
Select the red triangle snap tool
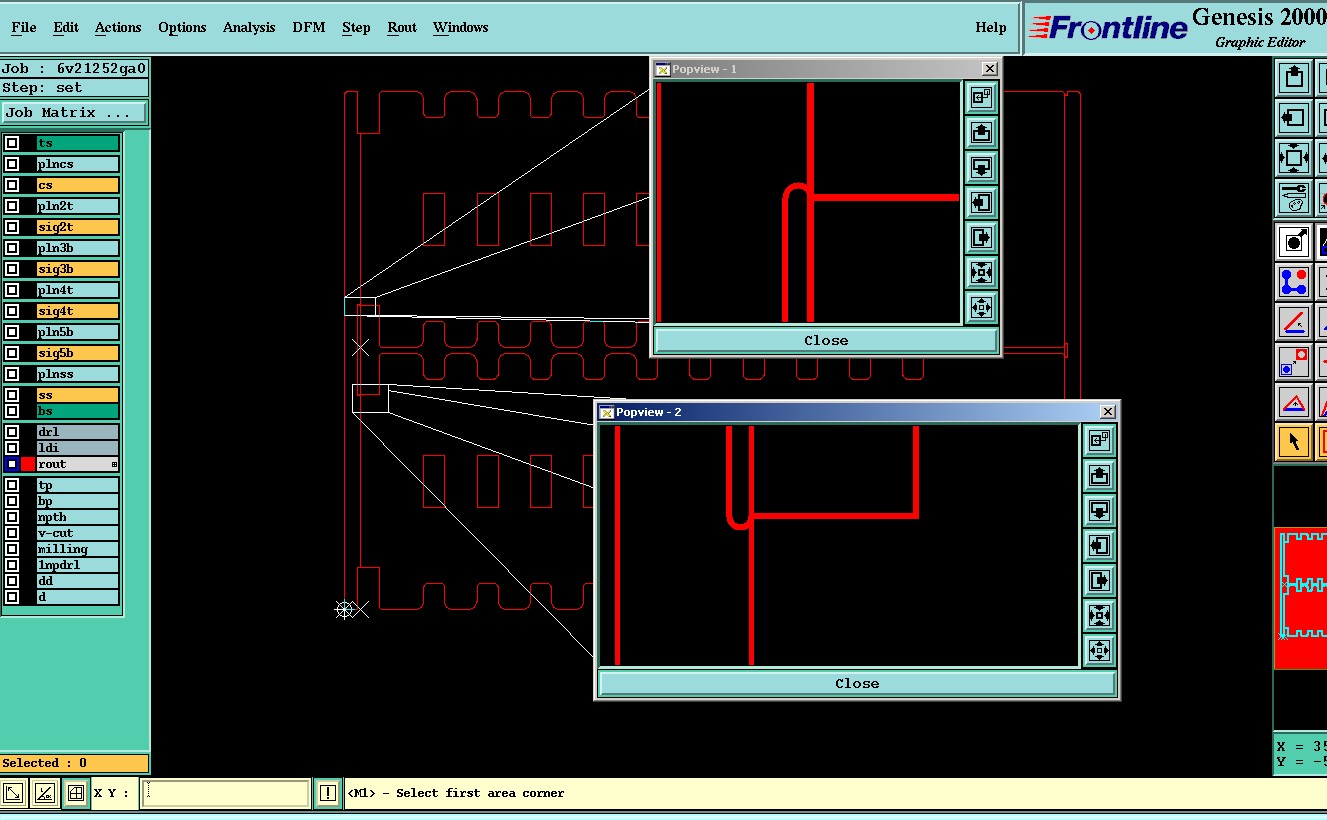click(1294, 402)
